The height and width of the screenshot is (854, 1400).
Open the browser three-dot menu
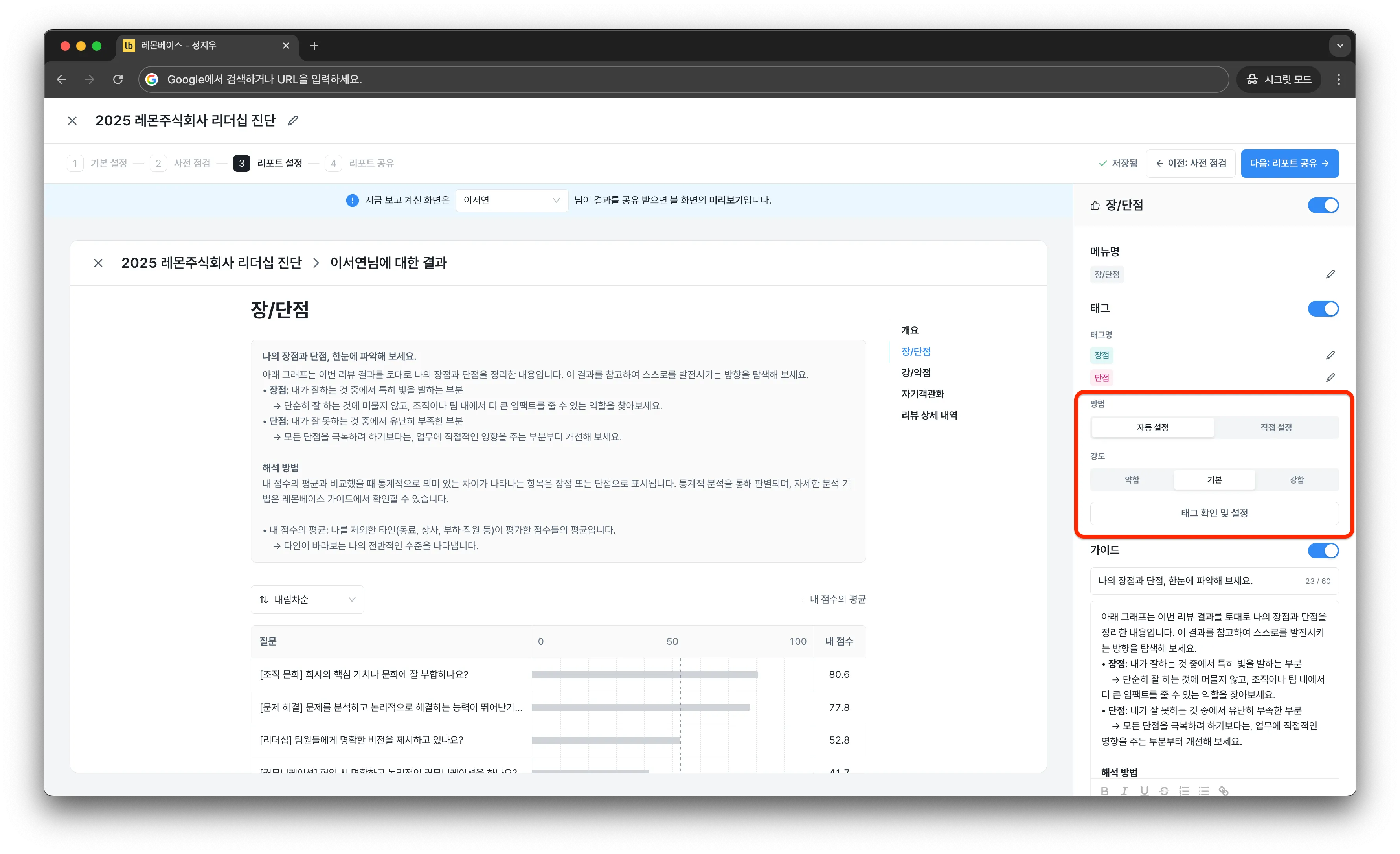tap(1339, 79)
